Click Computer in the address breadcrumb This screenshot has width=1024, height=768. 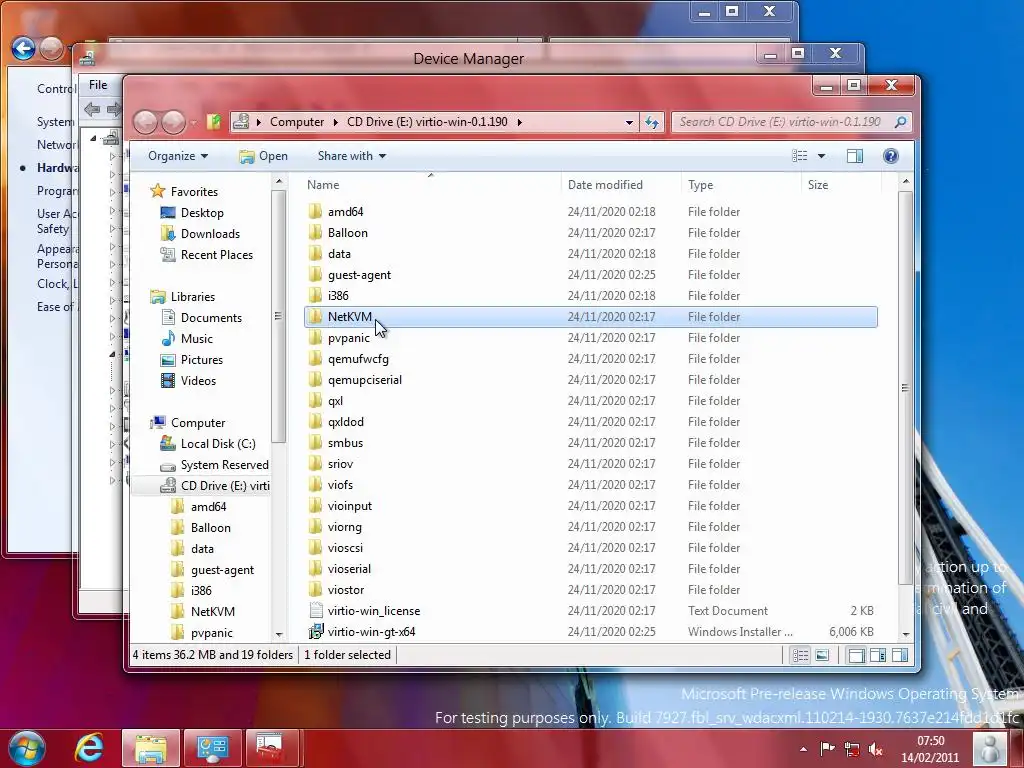(296, 122)
